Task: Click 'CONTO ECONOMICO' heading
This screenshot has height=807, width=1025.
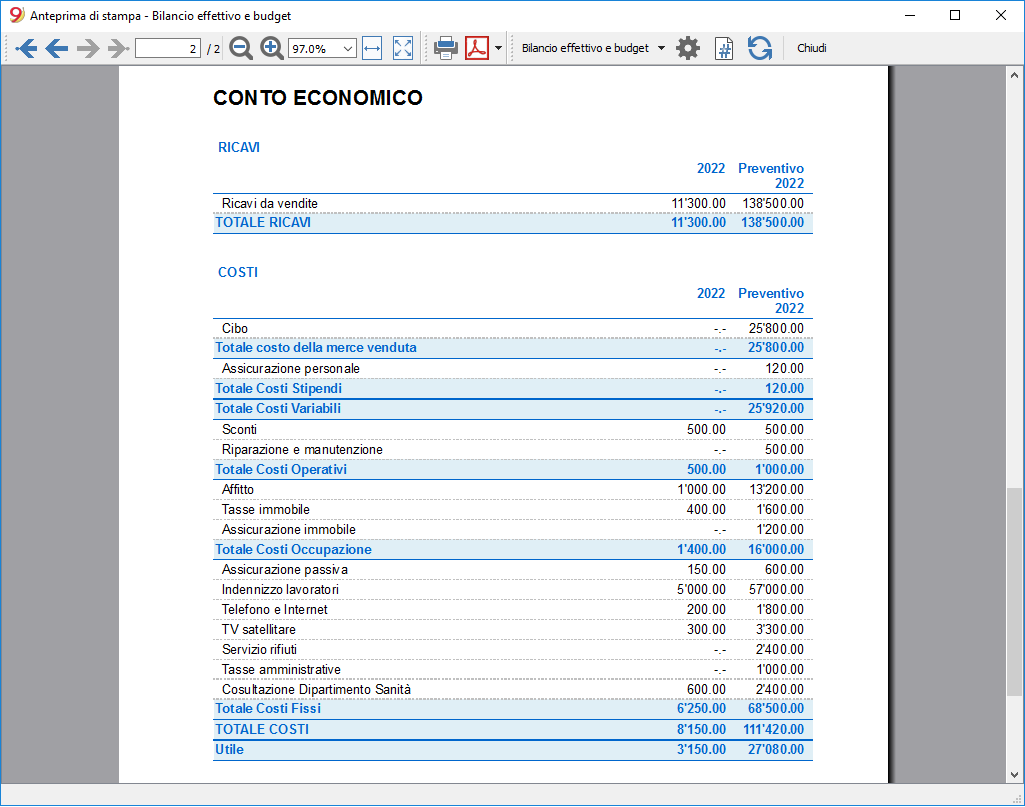Action: point(318,98)
